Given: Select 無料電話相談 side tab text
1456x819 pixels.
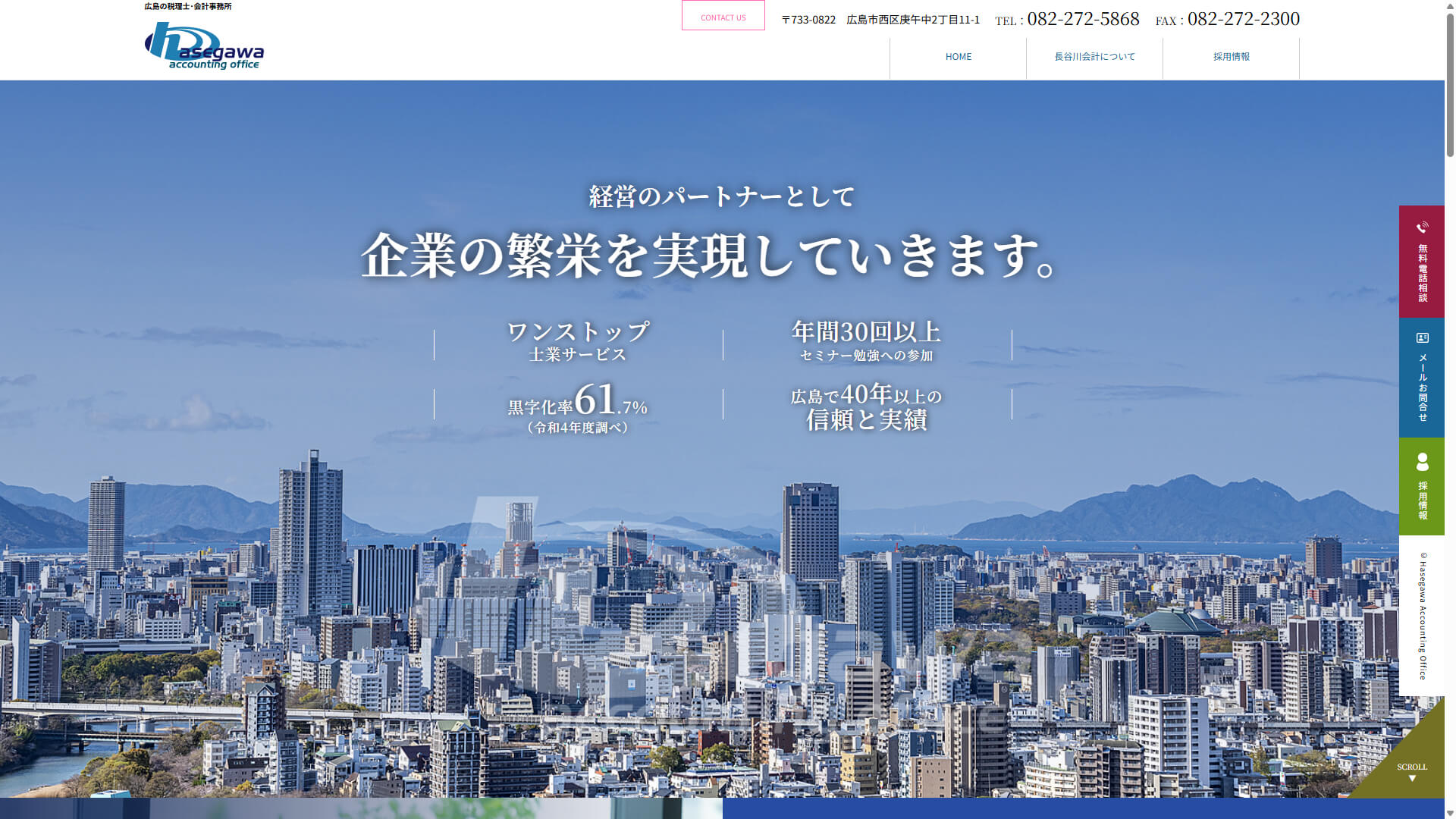Looking at the screenshot, I should [x=1422, y=273].
